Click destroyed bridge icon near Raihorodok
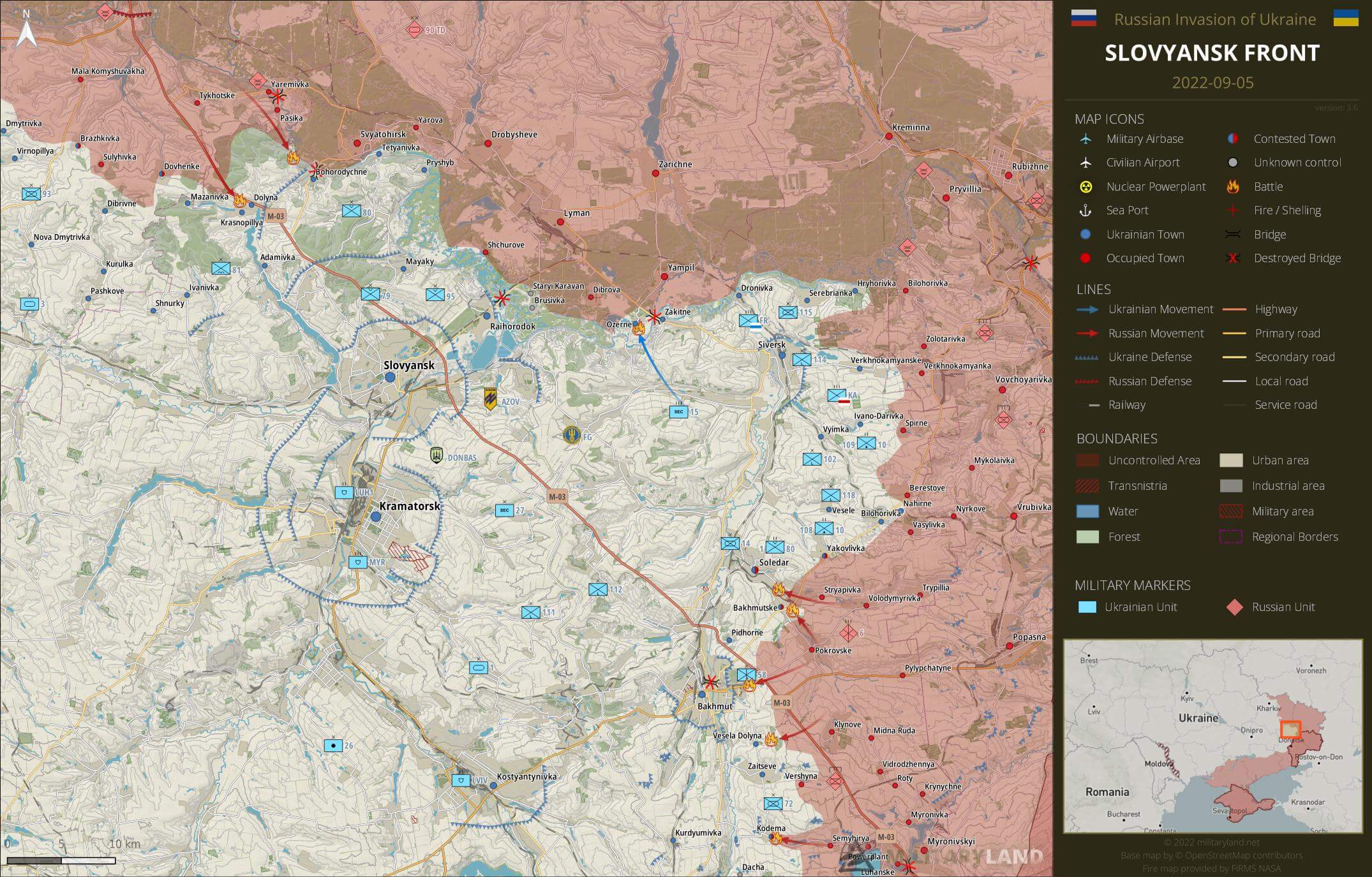 point(502,298)
